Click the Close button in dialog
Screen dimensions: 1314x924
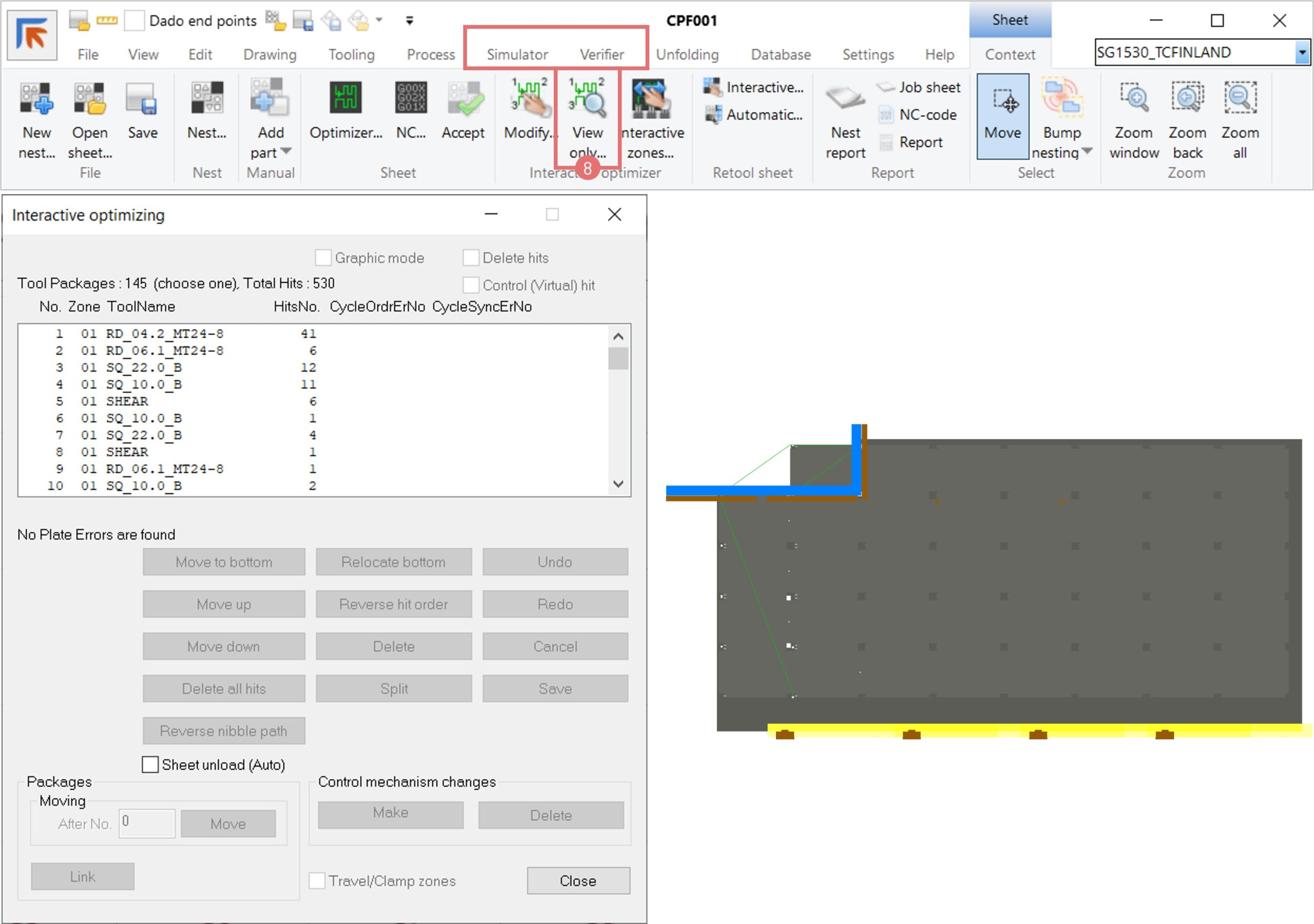coord(578,880)
